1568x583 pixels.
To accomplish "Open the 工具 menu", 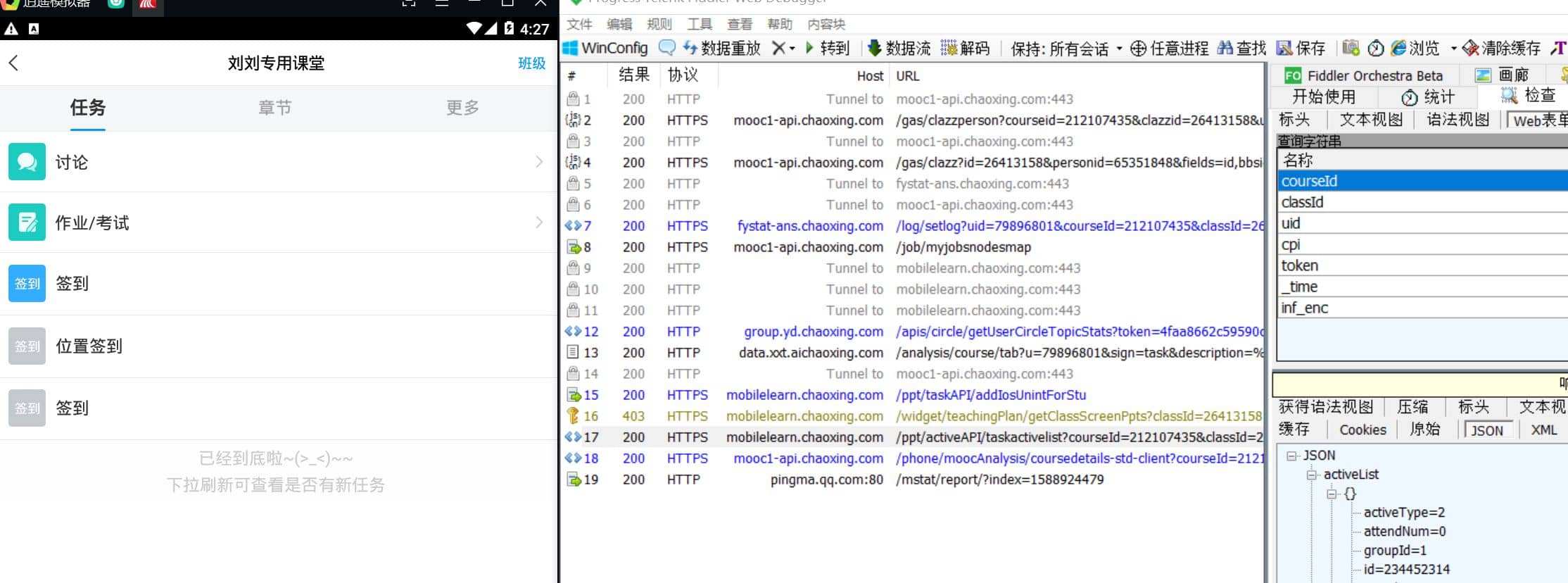I will tap(700, 24).
